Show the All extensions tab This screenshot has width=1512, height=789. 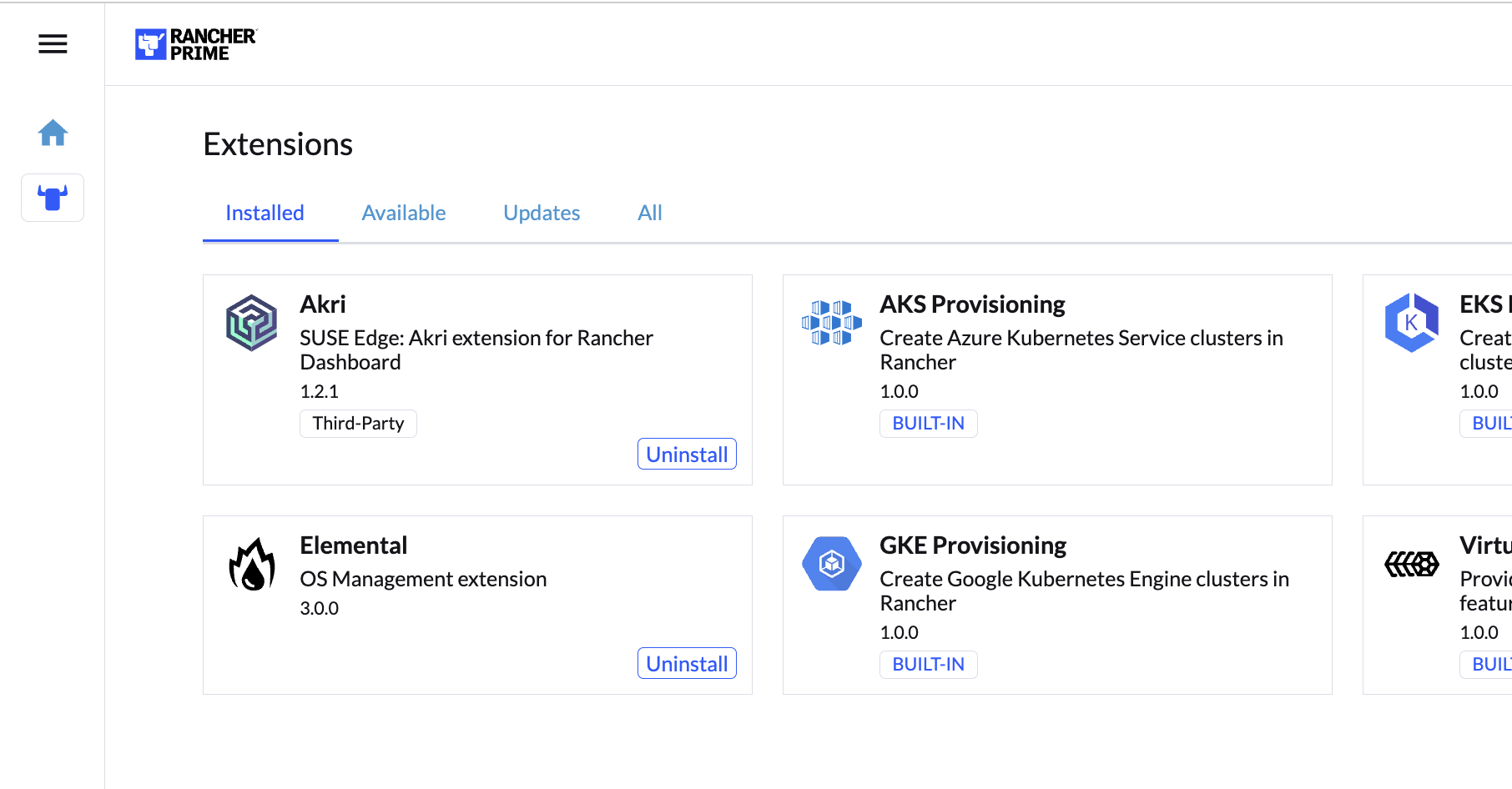[649, 213]
